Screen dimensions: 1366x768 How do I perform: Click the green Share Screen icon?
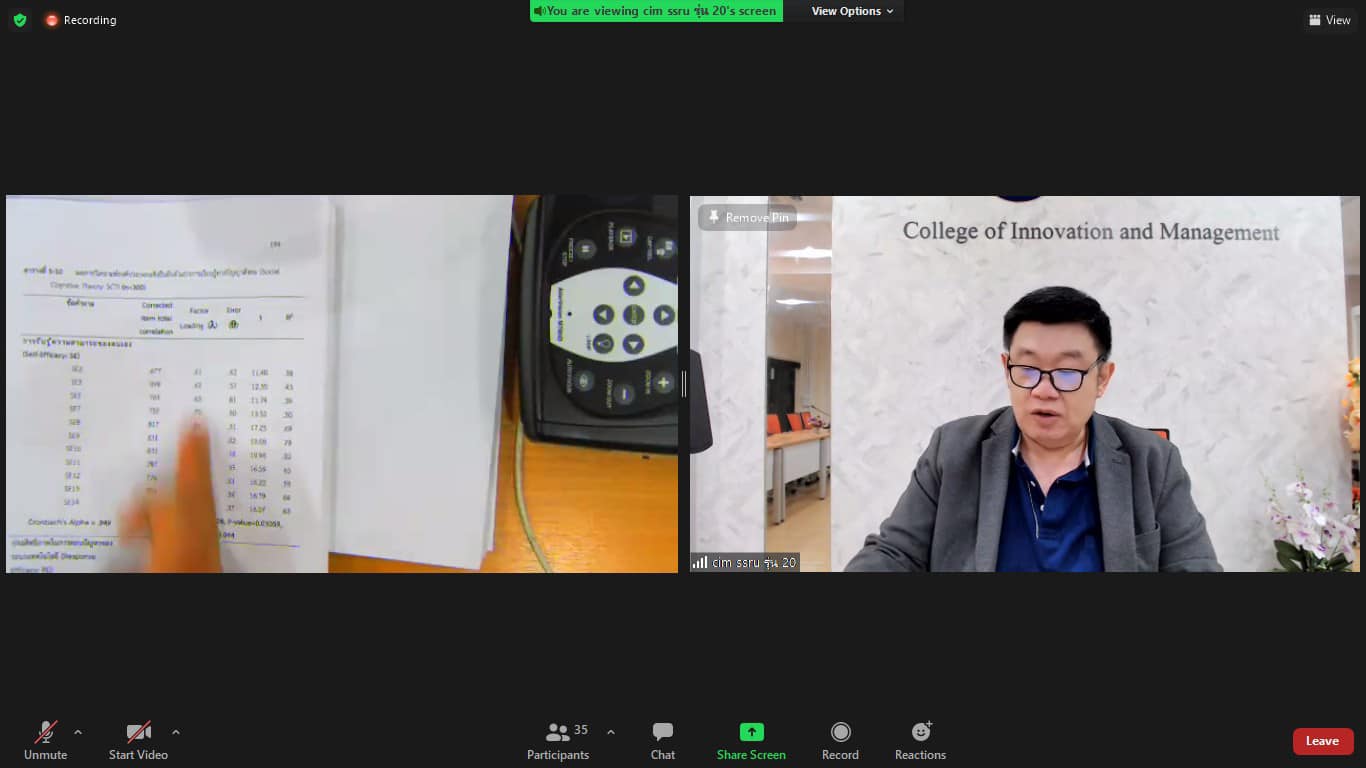[x=751, y=732]
